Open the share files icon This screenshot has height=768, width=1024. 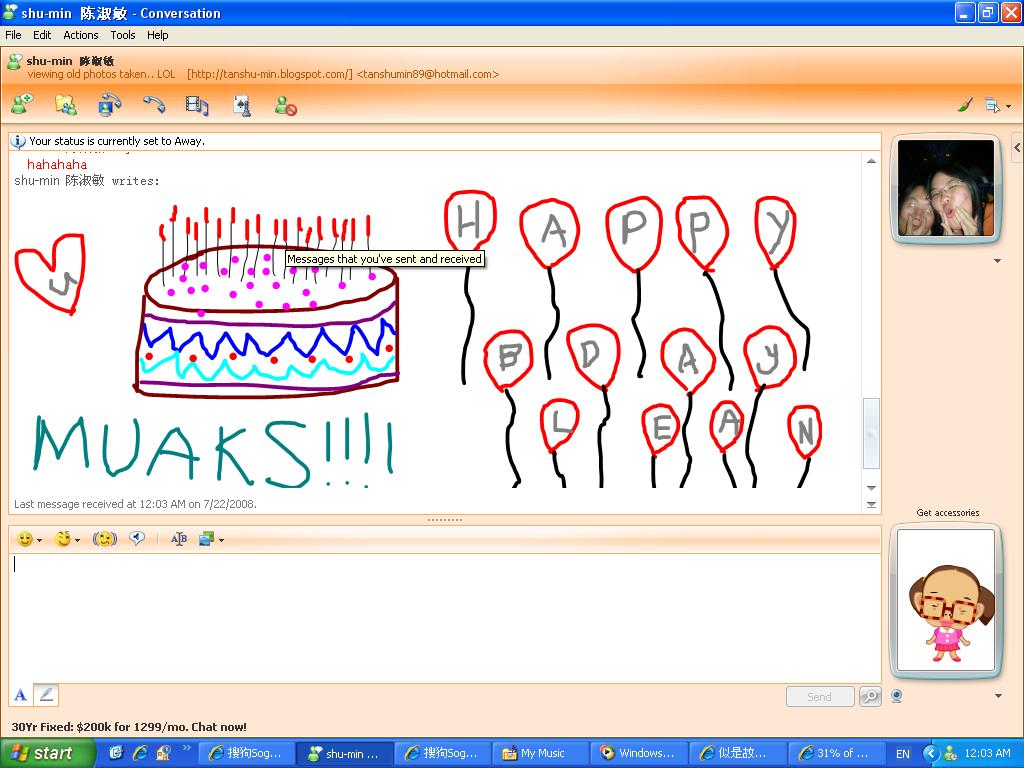click(65, 104)
